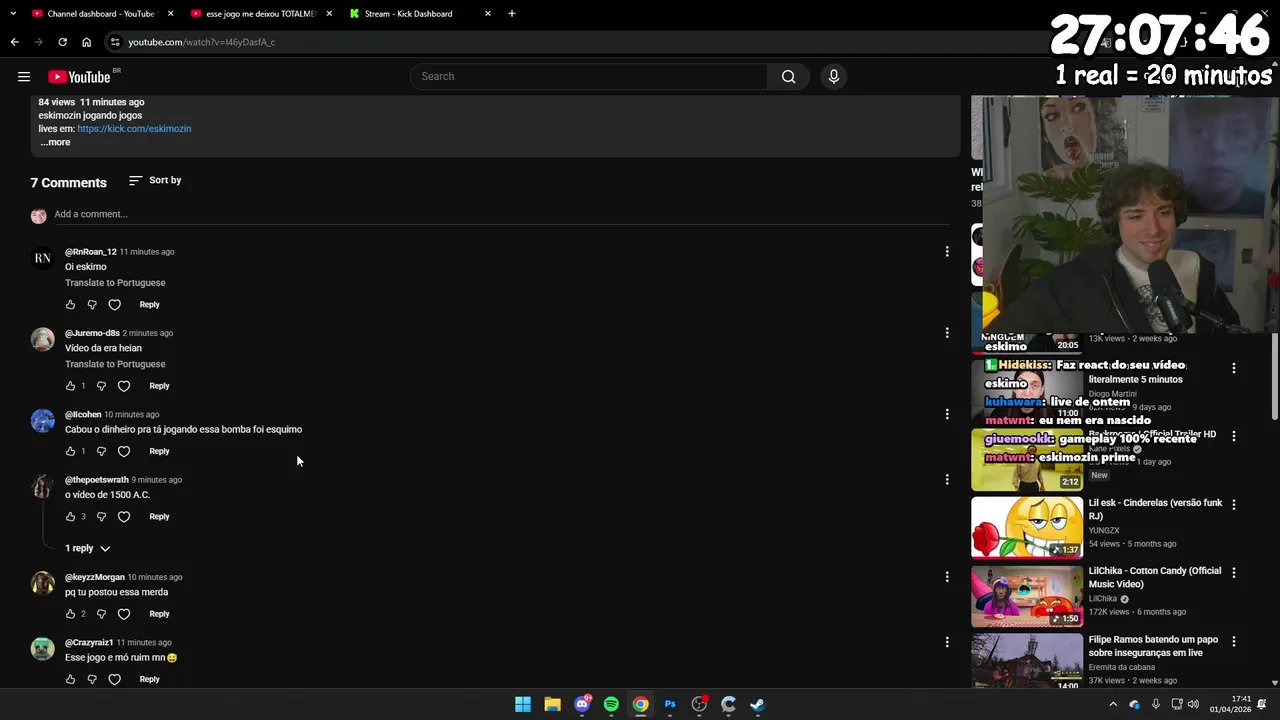Screen dimensions: 1280x720
Task: Open Photoshop from the taskbar
Action: [670, 705]
